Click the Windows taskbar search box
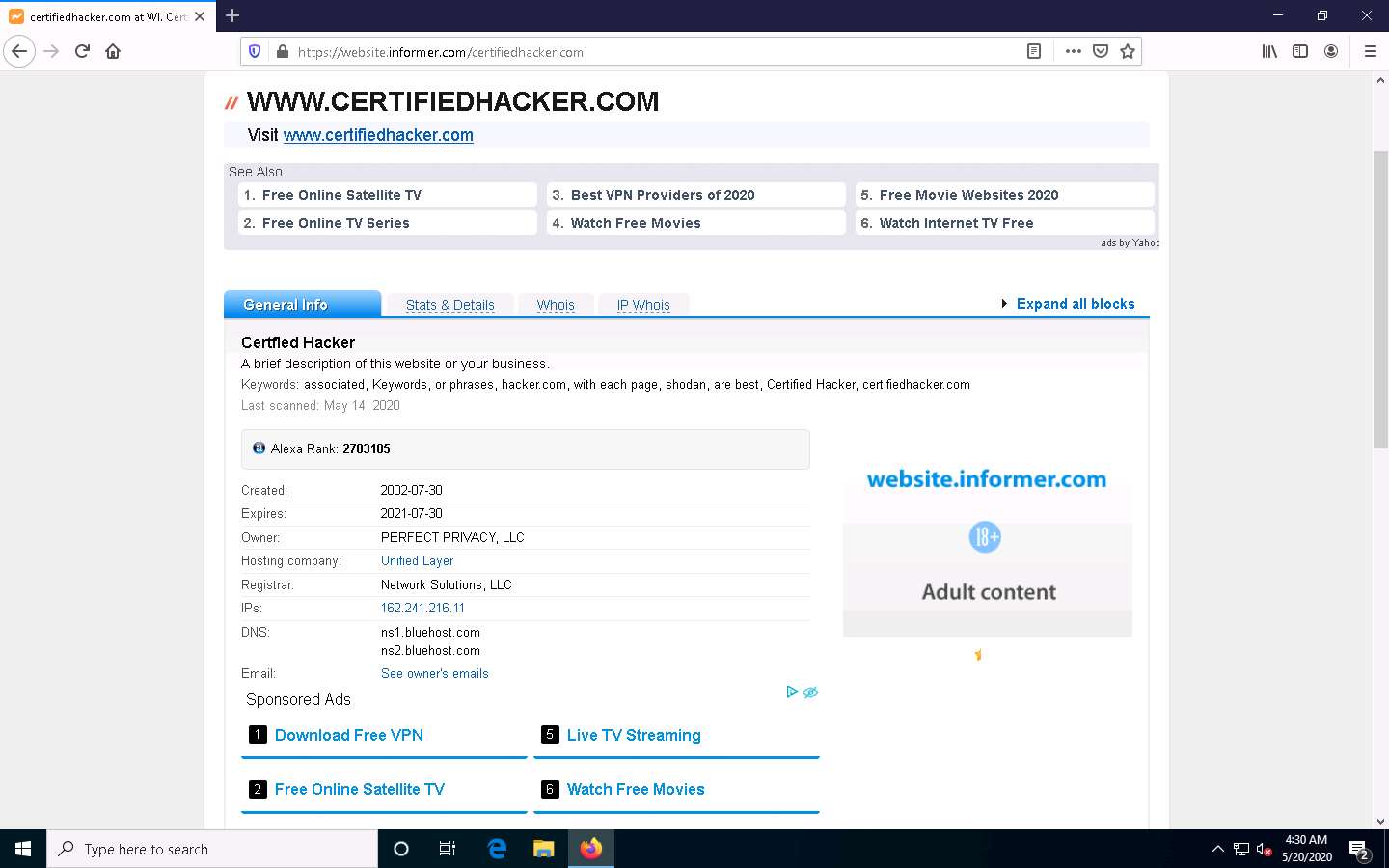Image resolution: width=1389 pixels, height=868 pixels. coord(212,849)
